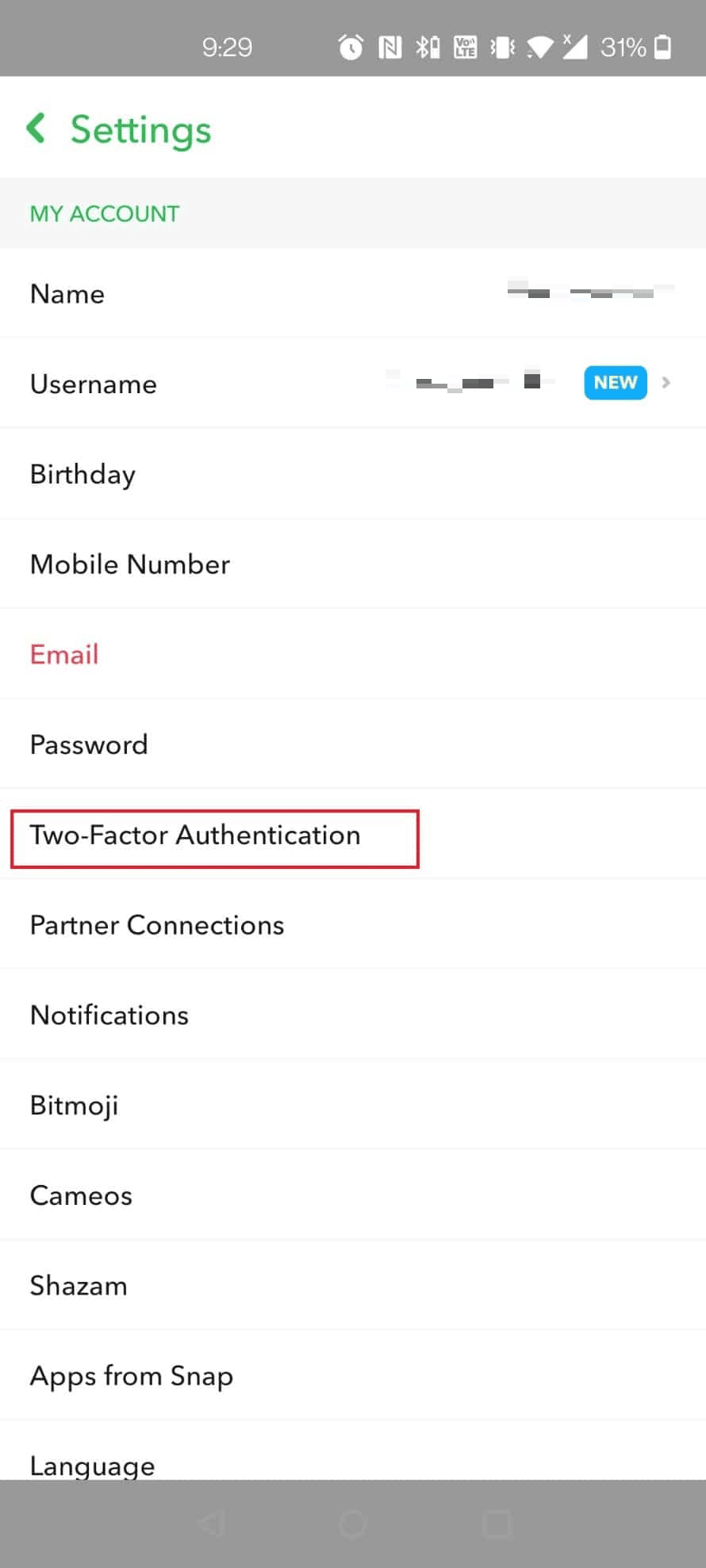The image size is (706, 1568).
Task: Expand Username chevron arrow
Action: pyautogui.click(x=666, y=383)
